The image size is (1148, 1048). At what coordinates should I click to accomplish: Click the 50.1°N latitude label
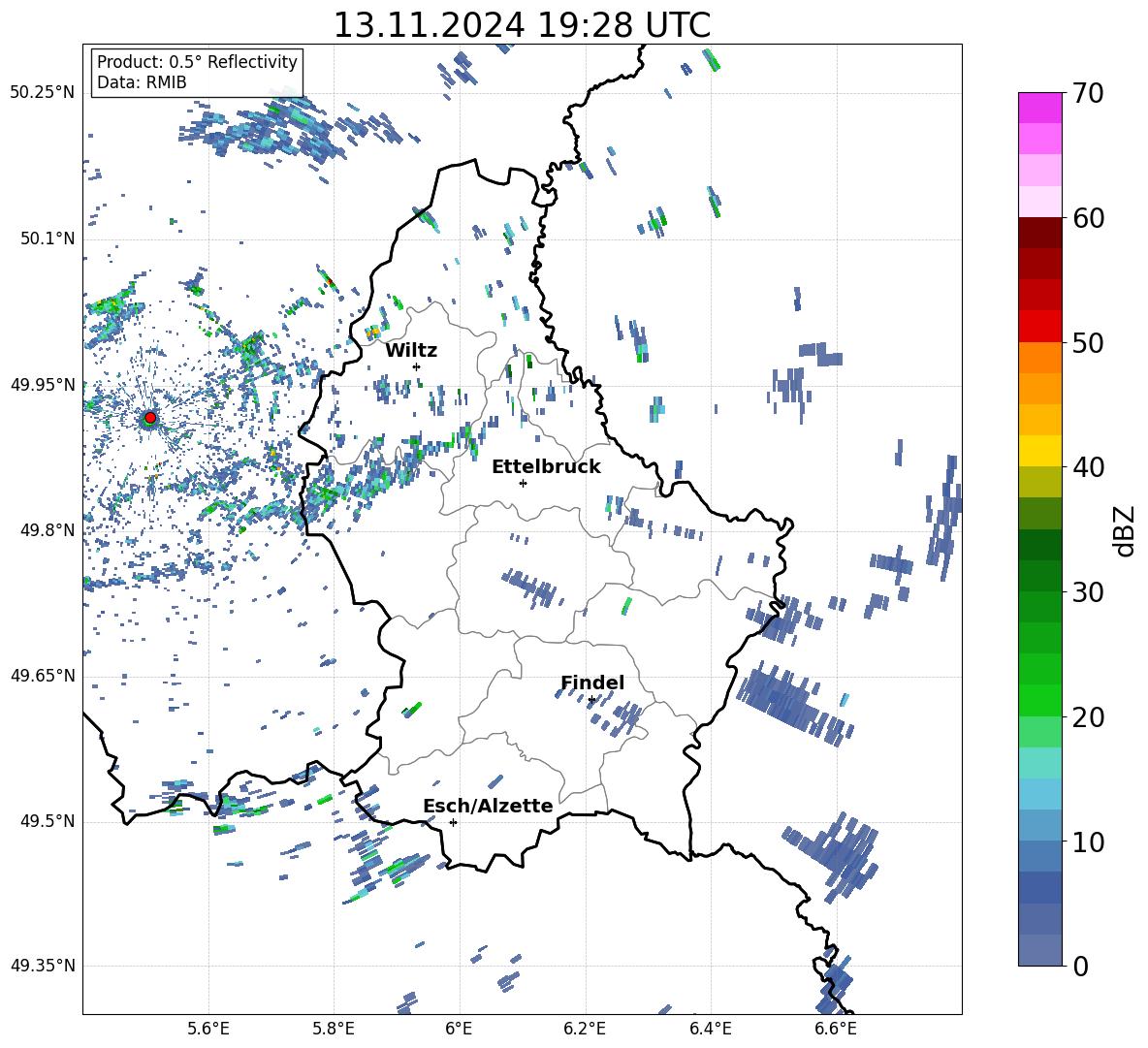pyautogui.click(x=48, y=238)
